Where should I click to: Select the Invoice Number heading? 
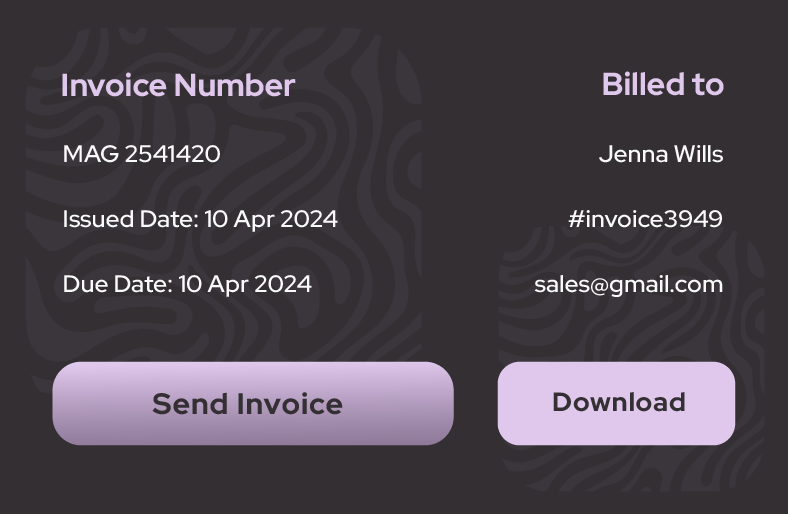click(178, 86)
